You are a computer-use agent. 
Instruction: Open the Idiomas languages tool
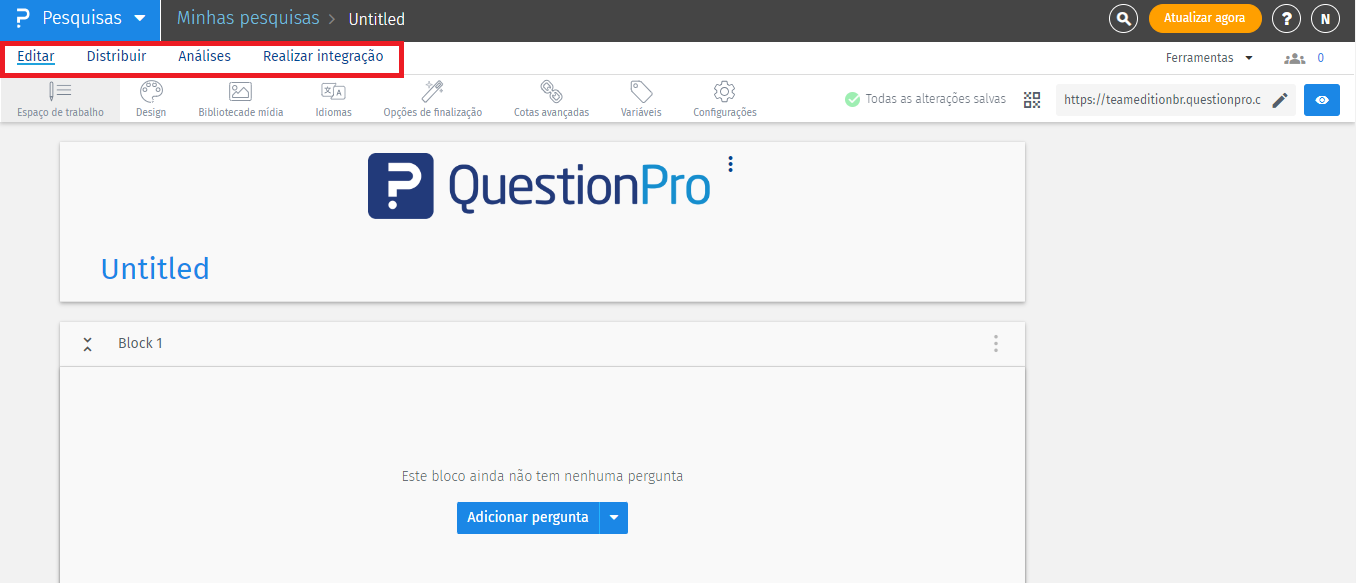click(333, 99)
